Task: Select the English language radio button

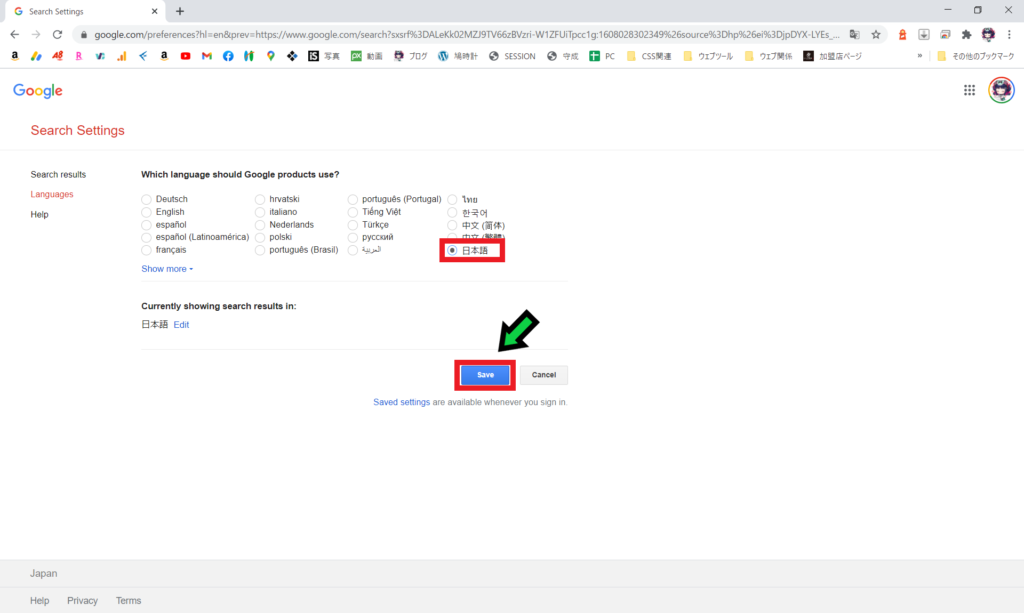Action: pos(147,212)
